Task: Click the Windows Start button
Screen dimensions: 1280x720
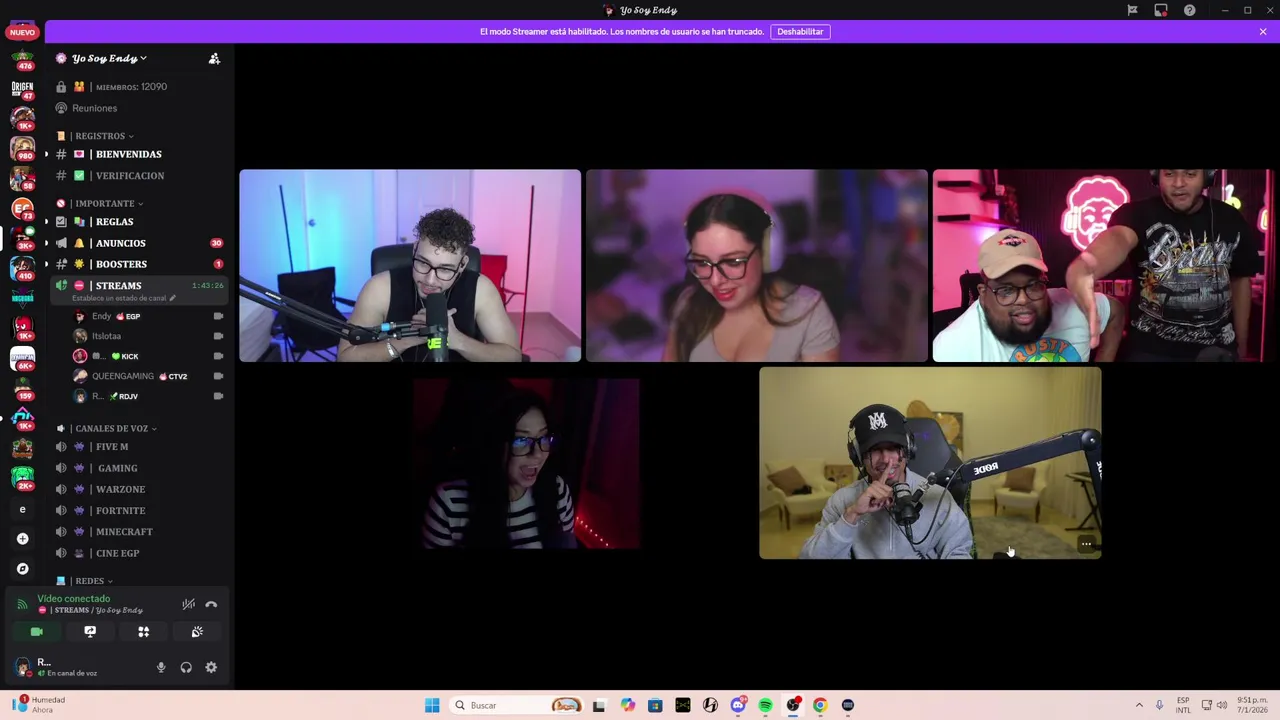Action: coord(432,706)
